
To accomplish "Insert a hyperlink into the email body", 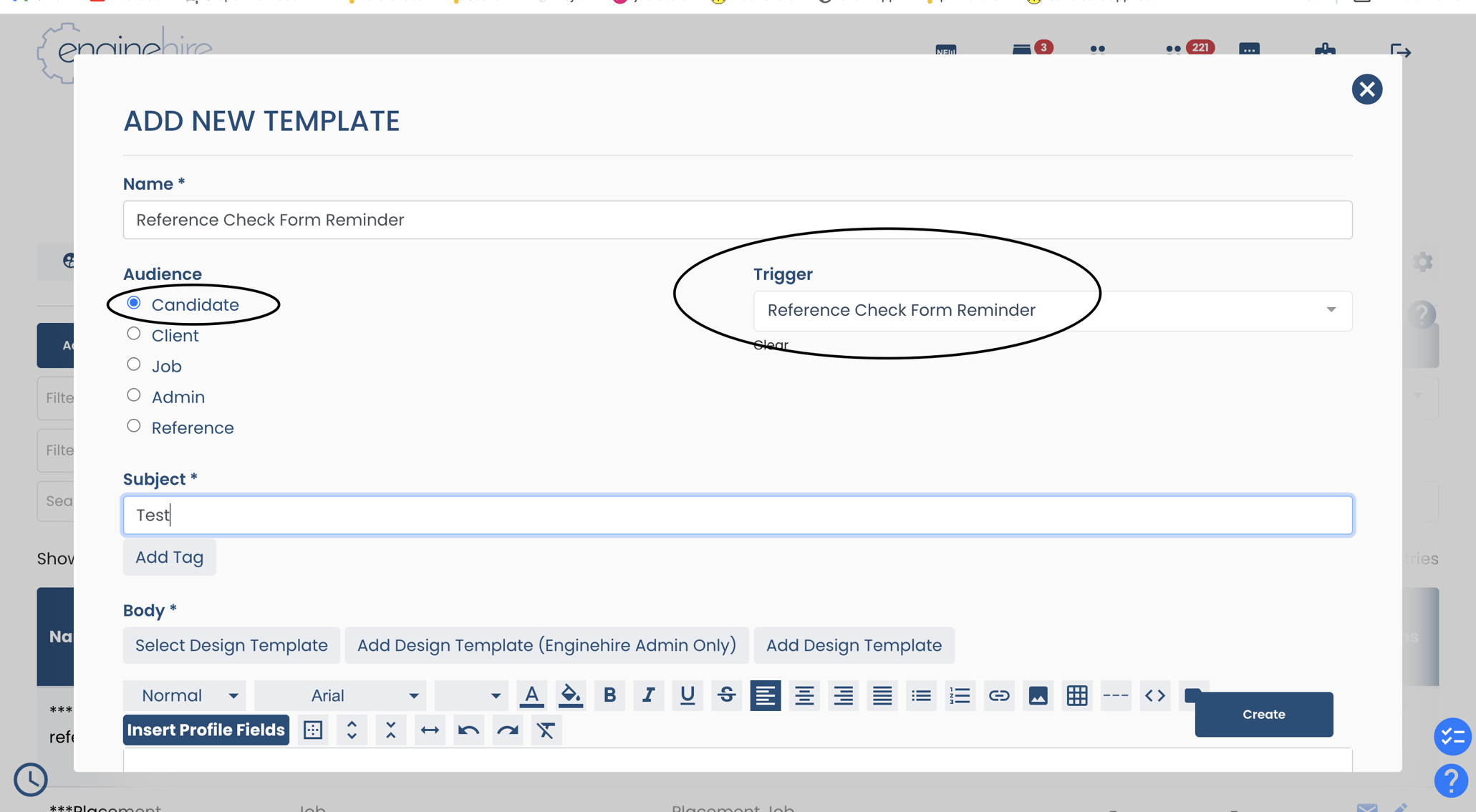I will [x=999, y=695].
